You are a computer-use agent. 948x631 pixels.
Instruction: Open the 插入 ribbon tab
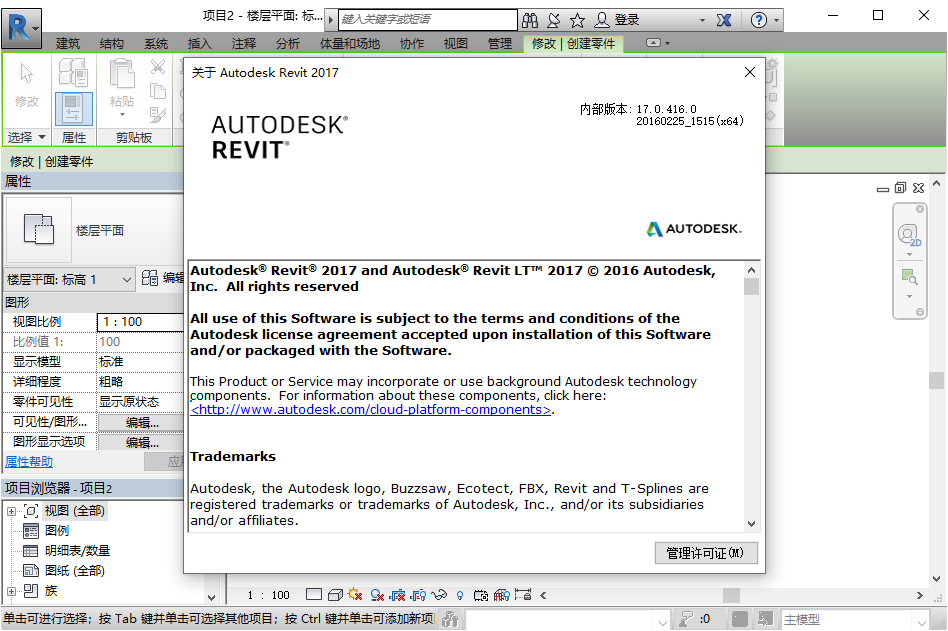(200, 44)
